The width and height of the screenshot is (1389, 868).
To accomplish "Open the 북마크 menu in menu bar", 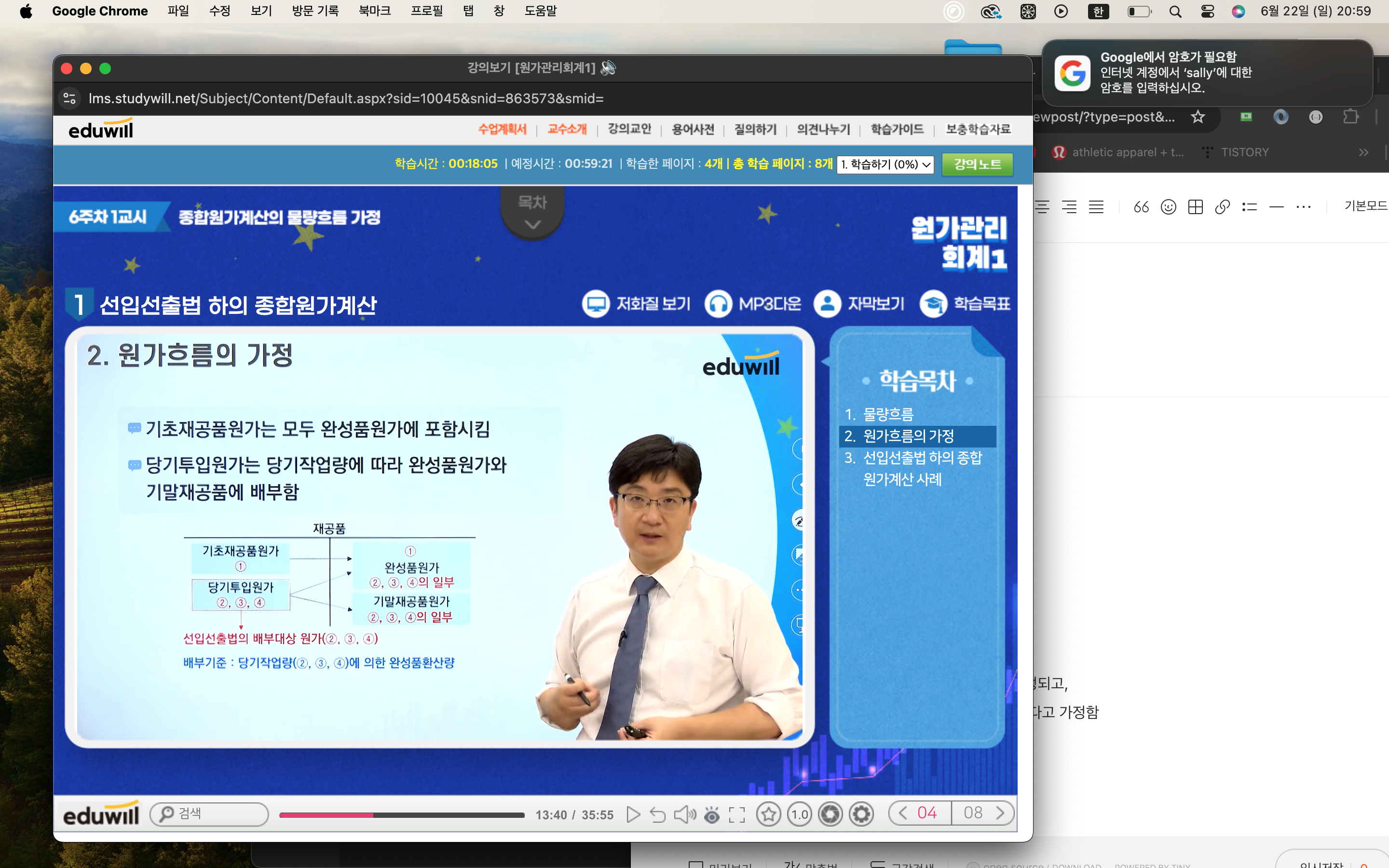I will [374, 11].
